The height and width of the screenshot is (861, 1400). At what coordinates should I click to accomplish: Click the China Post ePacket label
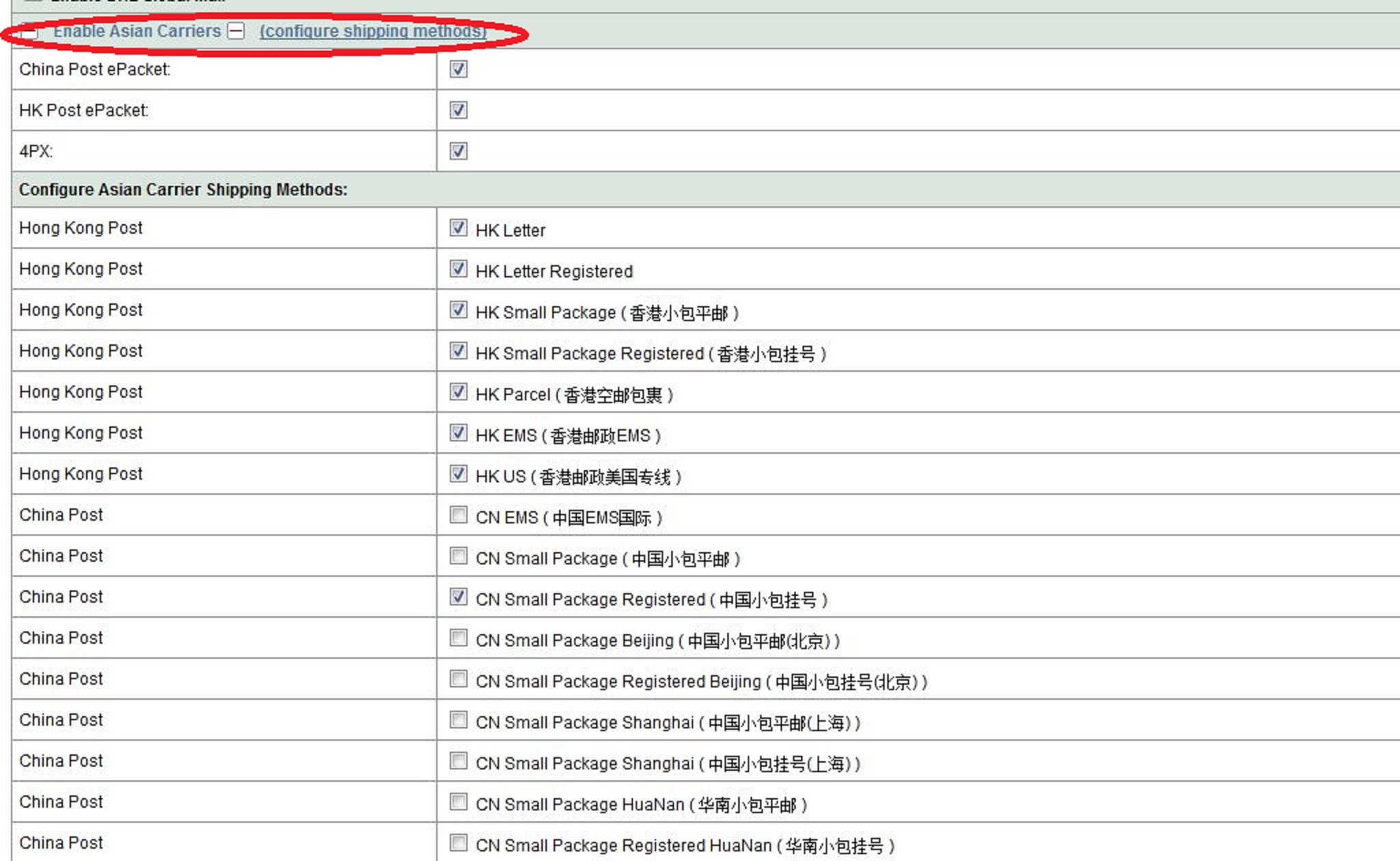tap(94, 69)
